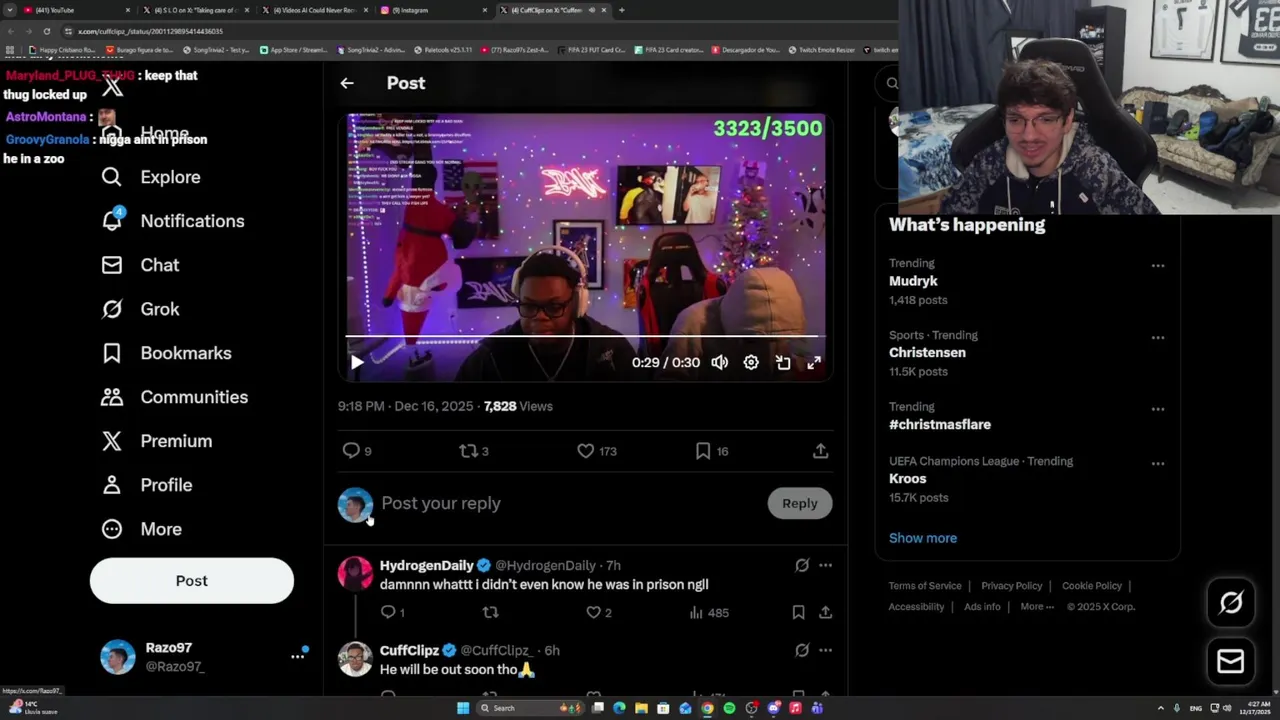Image resolution: width=1280 pixels, height=720 pixels.
Task: Open Grok action on CuffClipz reply
Action: pyautogui.click(x=802, y=650)
